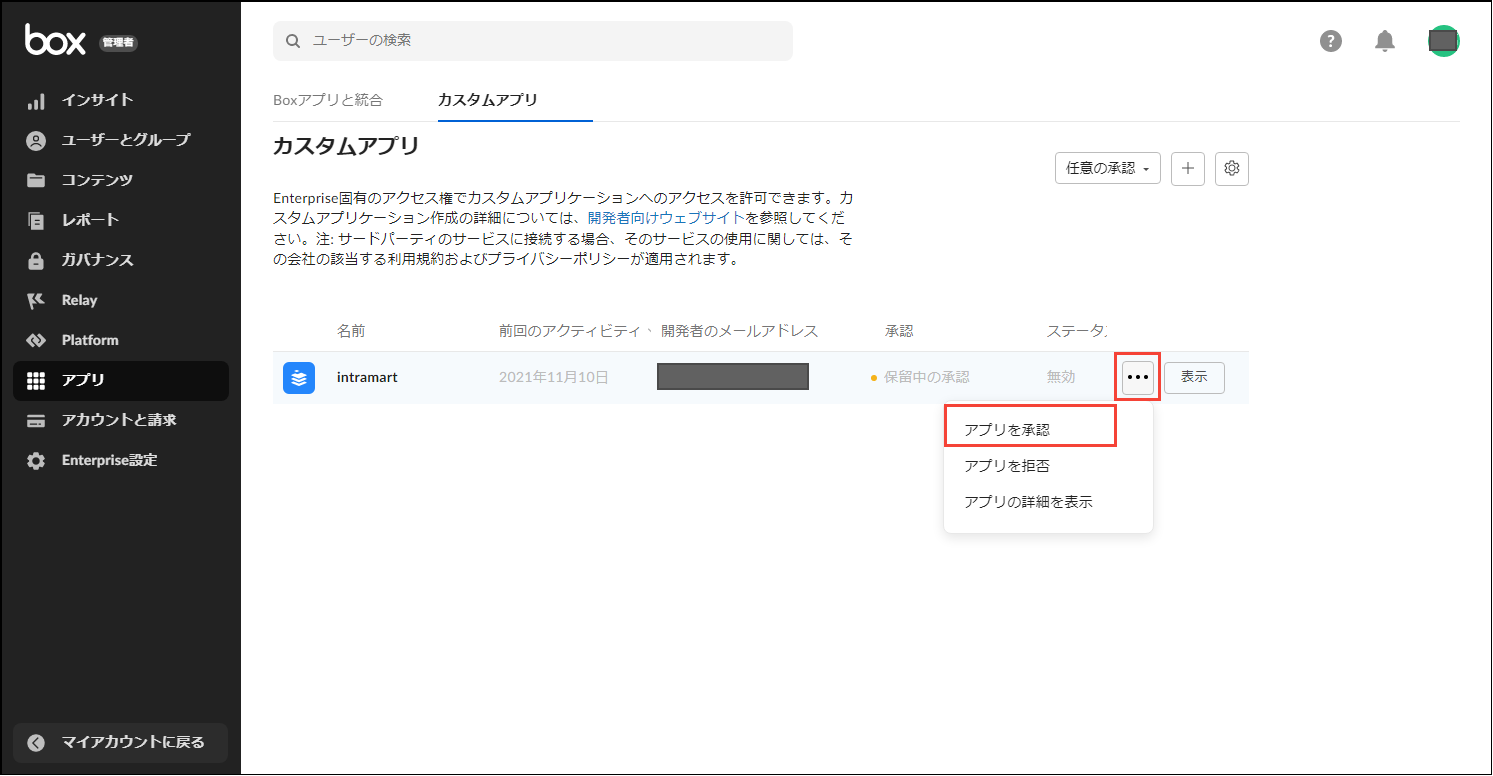Image resolution: width=1493 pixels, height=776 pixels.
Task: Go to ユーザーとグループ in the sidebar
Action: coord(125,140)
